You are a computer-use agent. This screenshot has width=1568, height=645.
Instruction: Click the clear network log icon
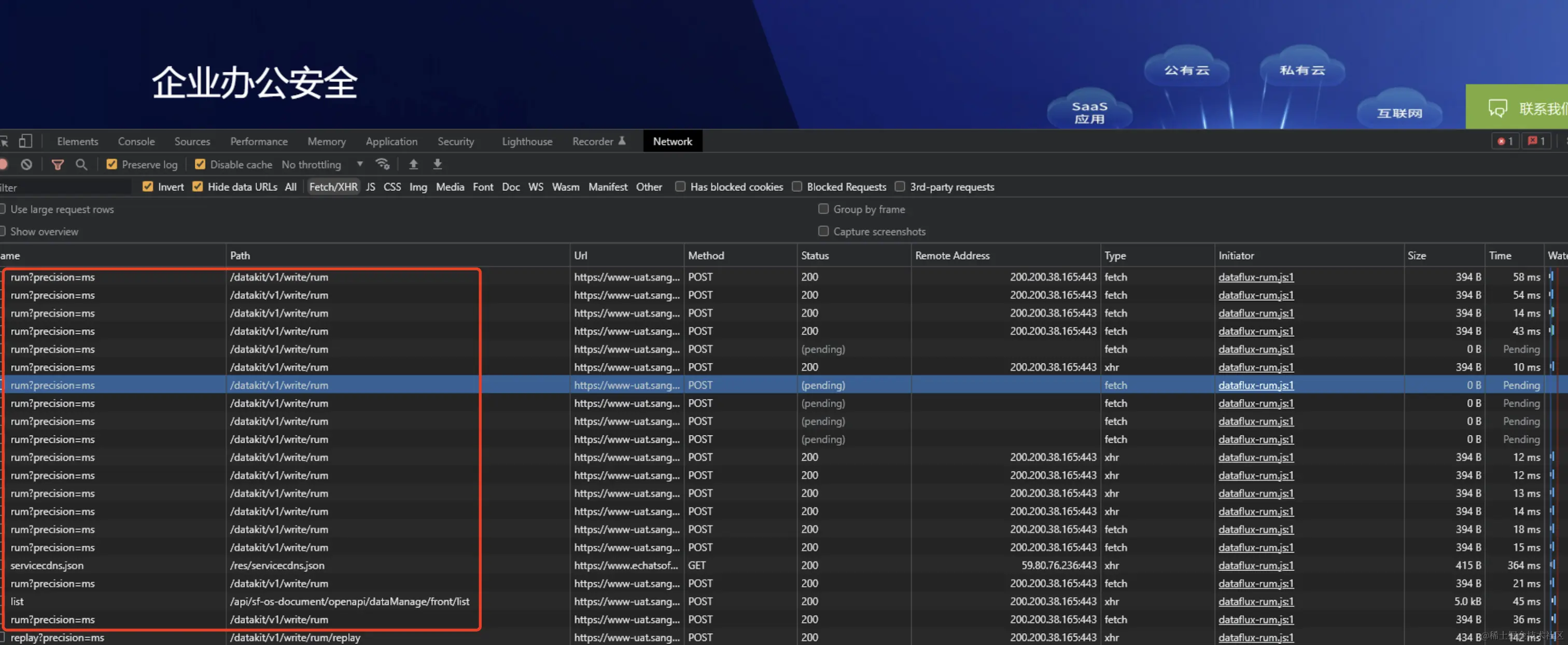(26, 164)
